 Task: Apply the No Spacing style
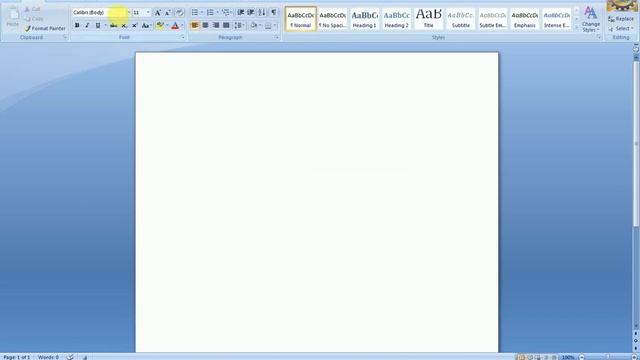coord(333,19)
